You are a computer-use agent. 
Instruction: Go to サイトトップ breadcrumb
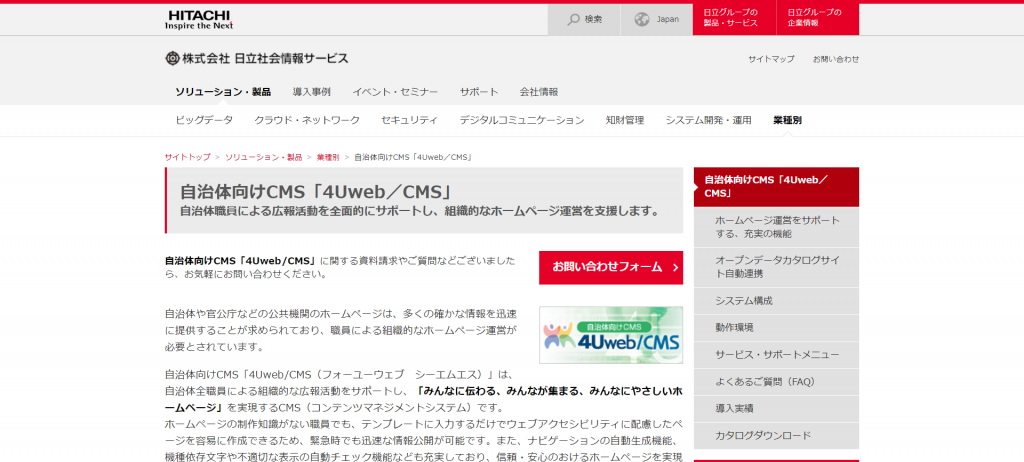187,157
